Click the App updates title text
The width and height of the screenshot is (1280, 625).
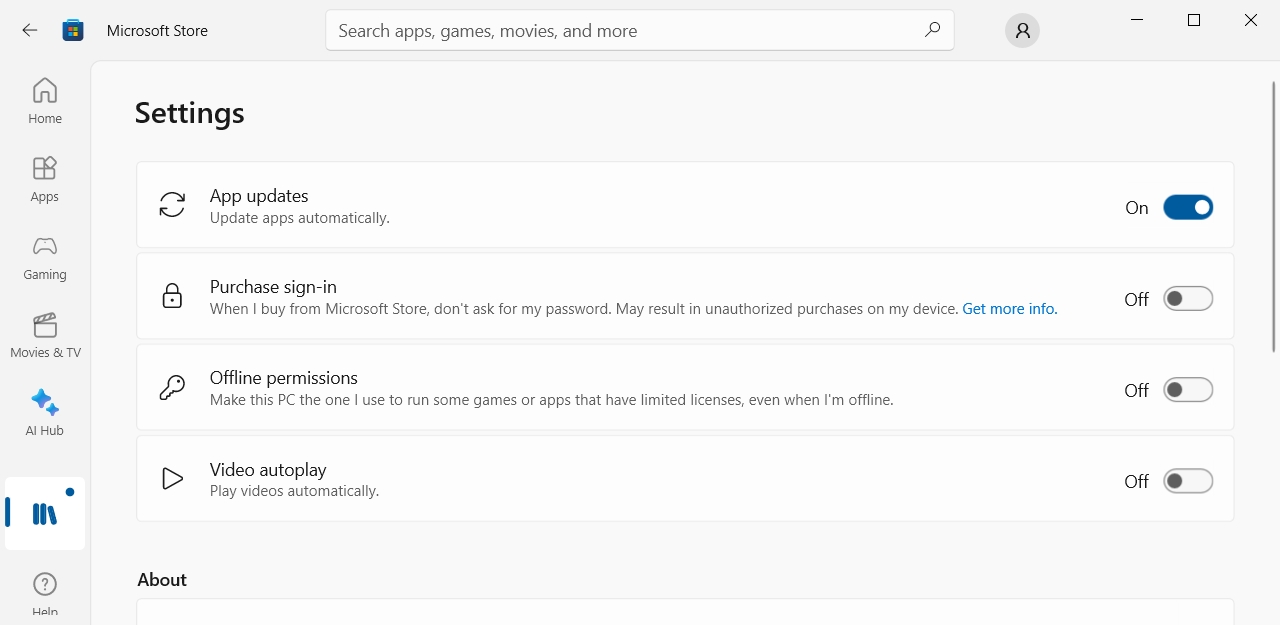click(x=259, y=196)
